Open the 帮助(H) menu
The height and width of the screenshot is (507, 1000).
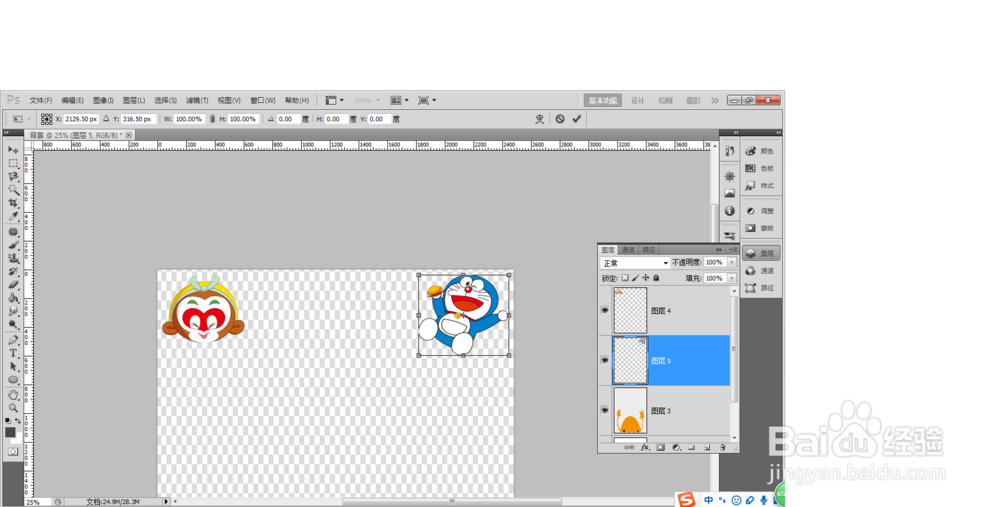tap(297, 101)
